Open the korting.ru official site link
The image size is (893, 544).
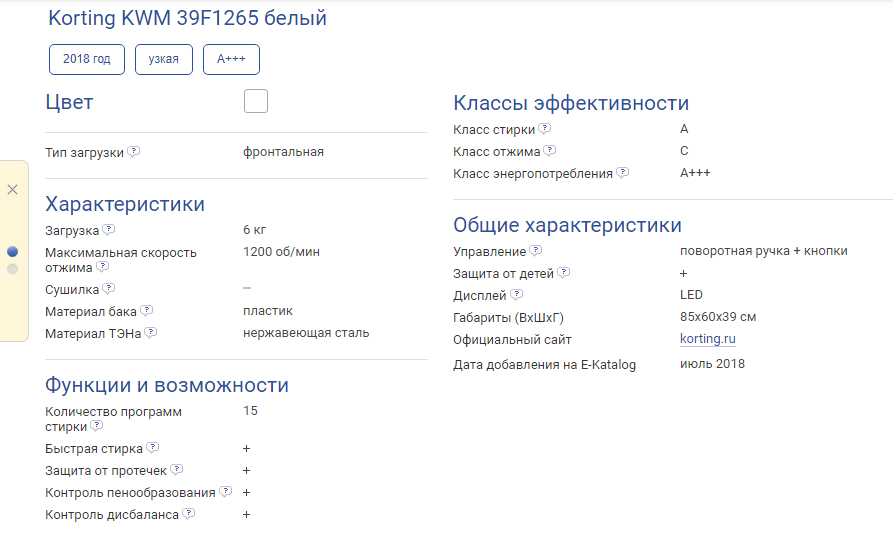[x=707, y=339]
